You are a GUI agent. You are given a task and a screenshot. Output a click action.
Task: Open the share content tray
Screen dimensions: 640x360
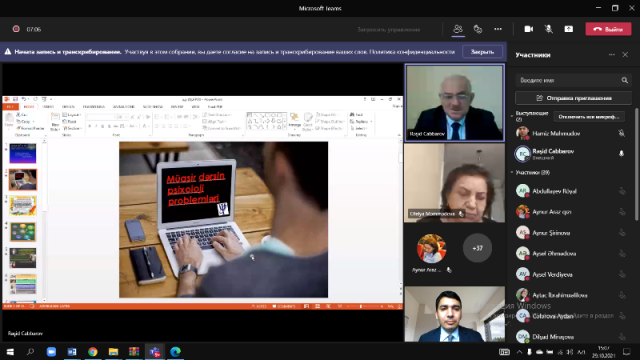click(569, 29)
